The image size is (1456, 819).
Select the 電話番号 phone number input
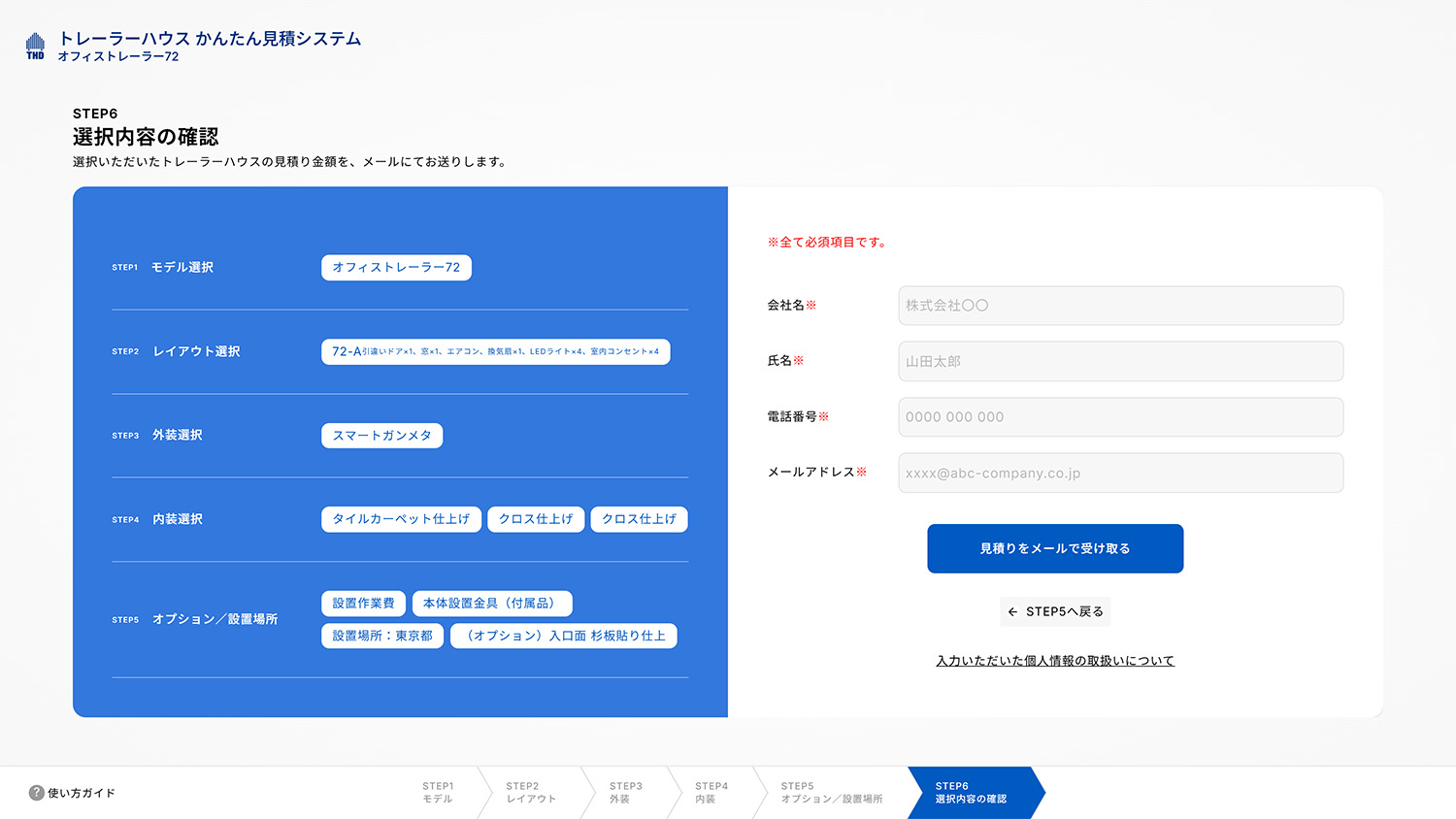pyautogui.click(x=1120, y=417)
